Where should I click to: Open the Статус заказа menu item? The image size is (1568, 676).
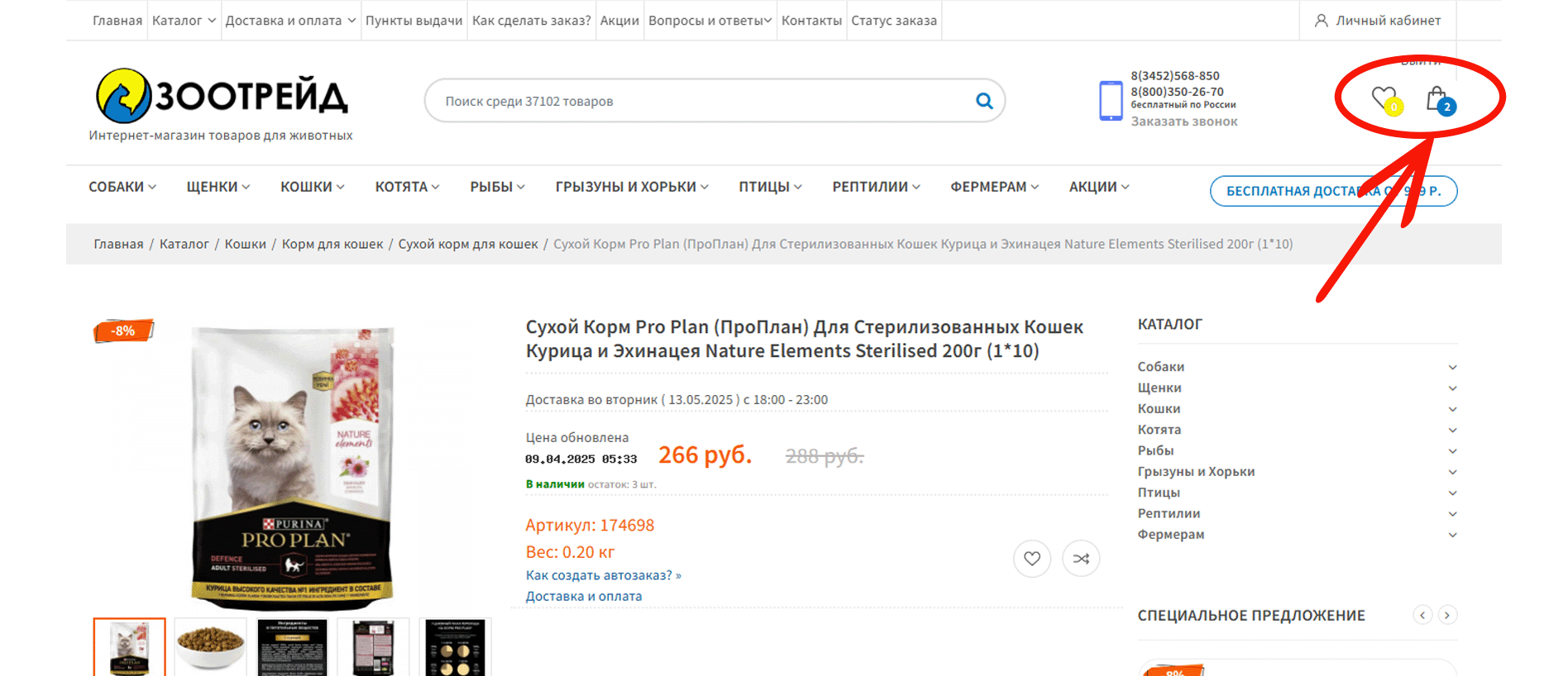893,21
